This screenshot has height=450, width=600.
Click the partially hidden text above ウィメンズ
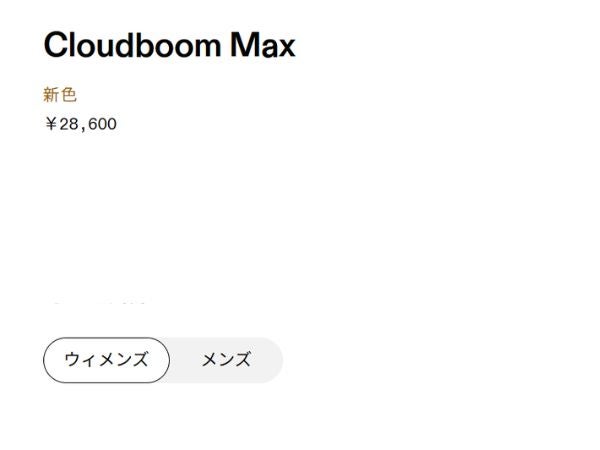(100, 301)
